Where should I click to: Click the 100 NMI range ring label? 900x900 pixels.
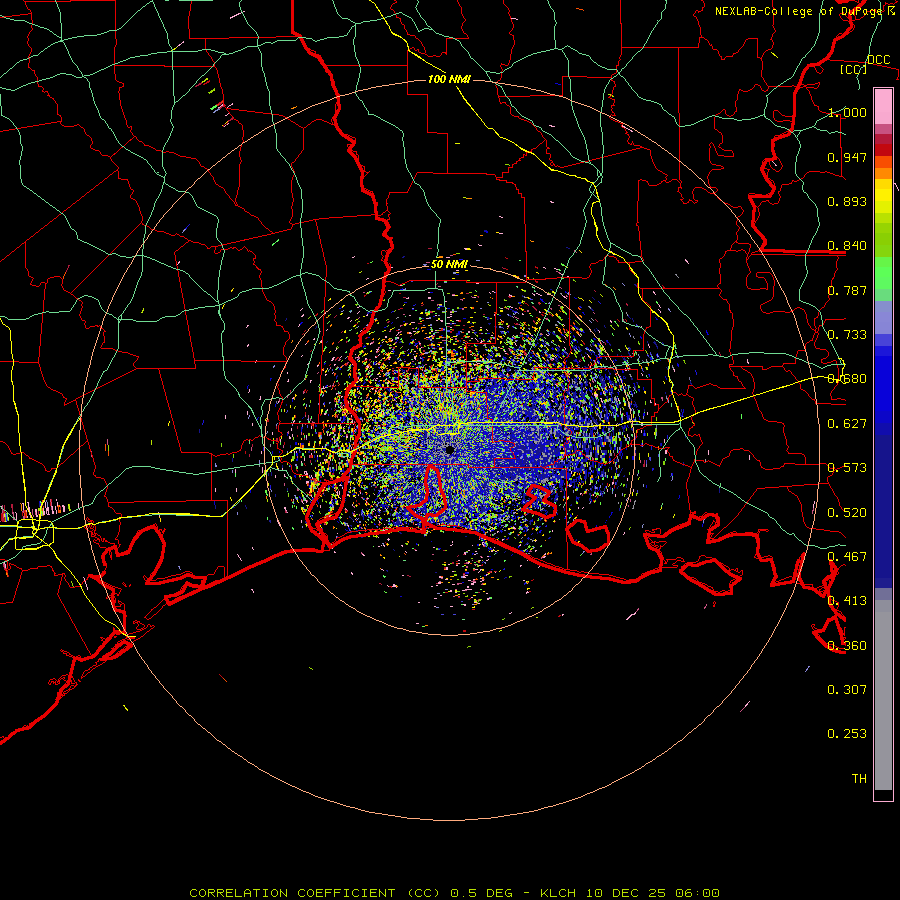pos(449,79)
